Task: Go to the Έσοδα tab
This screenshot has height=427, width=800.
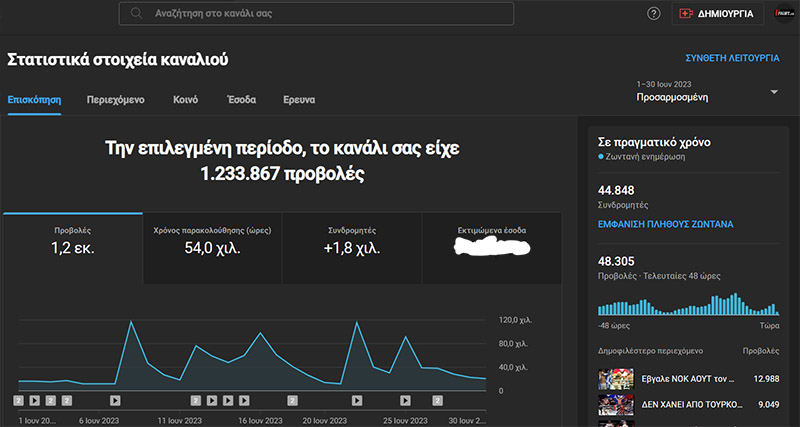Action: coord(241,100)
